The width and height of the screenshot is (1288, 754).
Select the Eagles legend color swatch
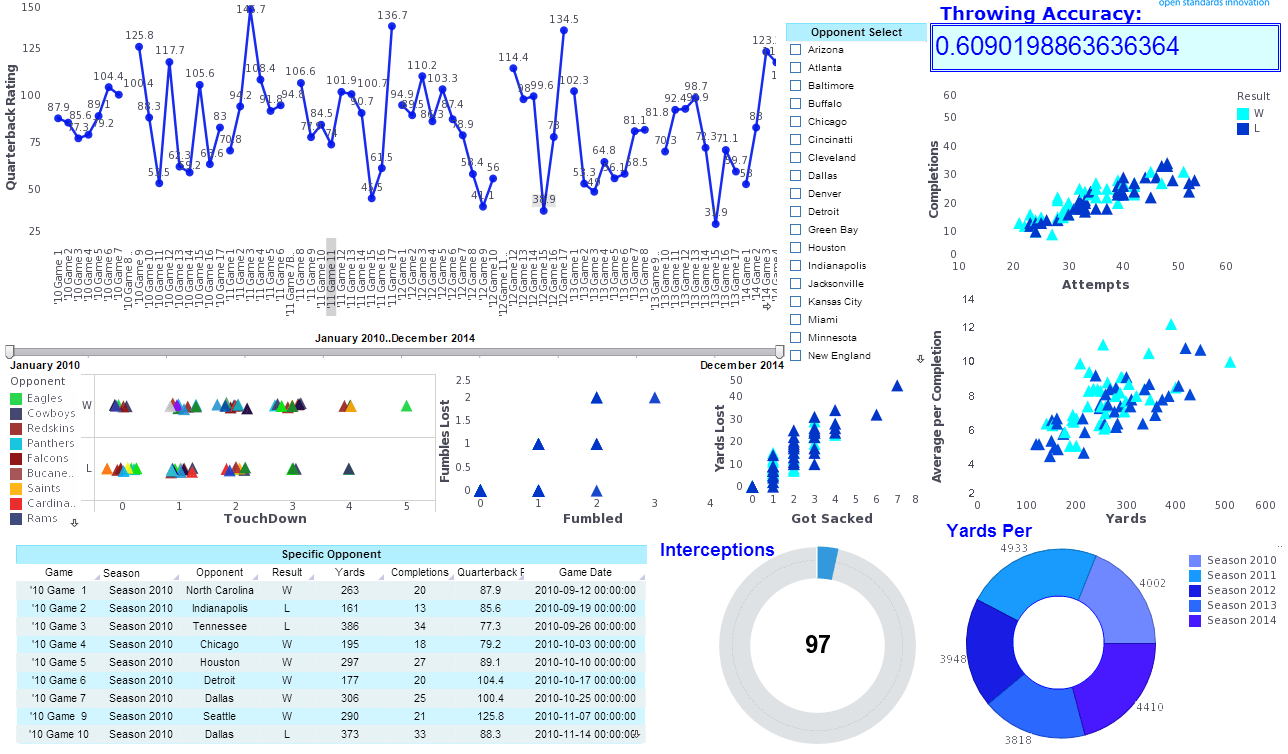pyautogui.click(x=16, y=399)
